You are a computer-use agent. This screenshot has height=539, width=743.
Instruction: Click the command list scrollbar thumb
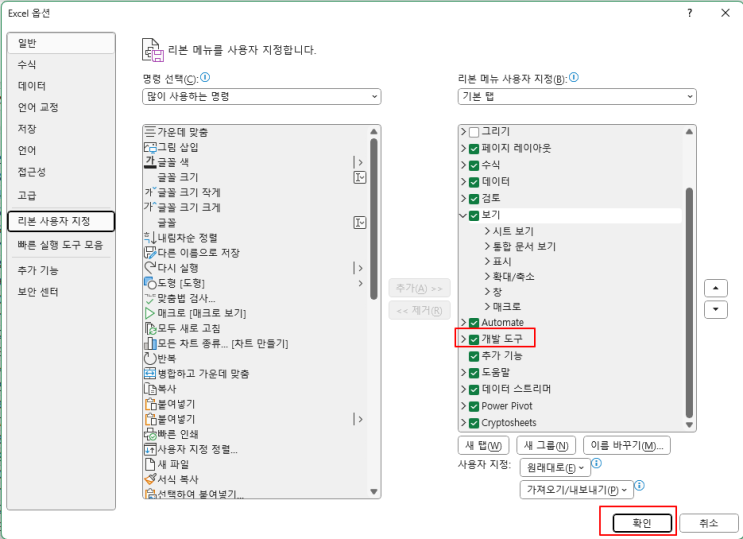pos(373,219)
